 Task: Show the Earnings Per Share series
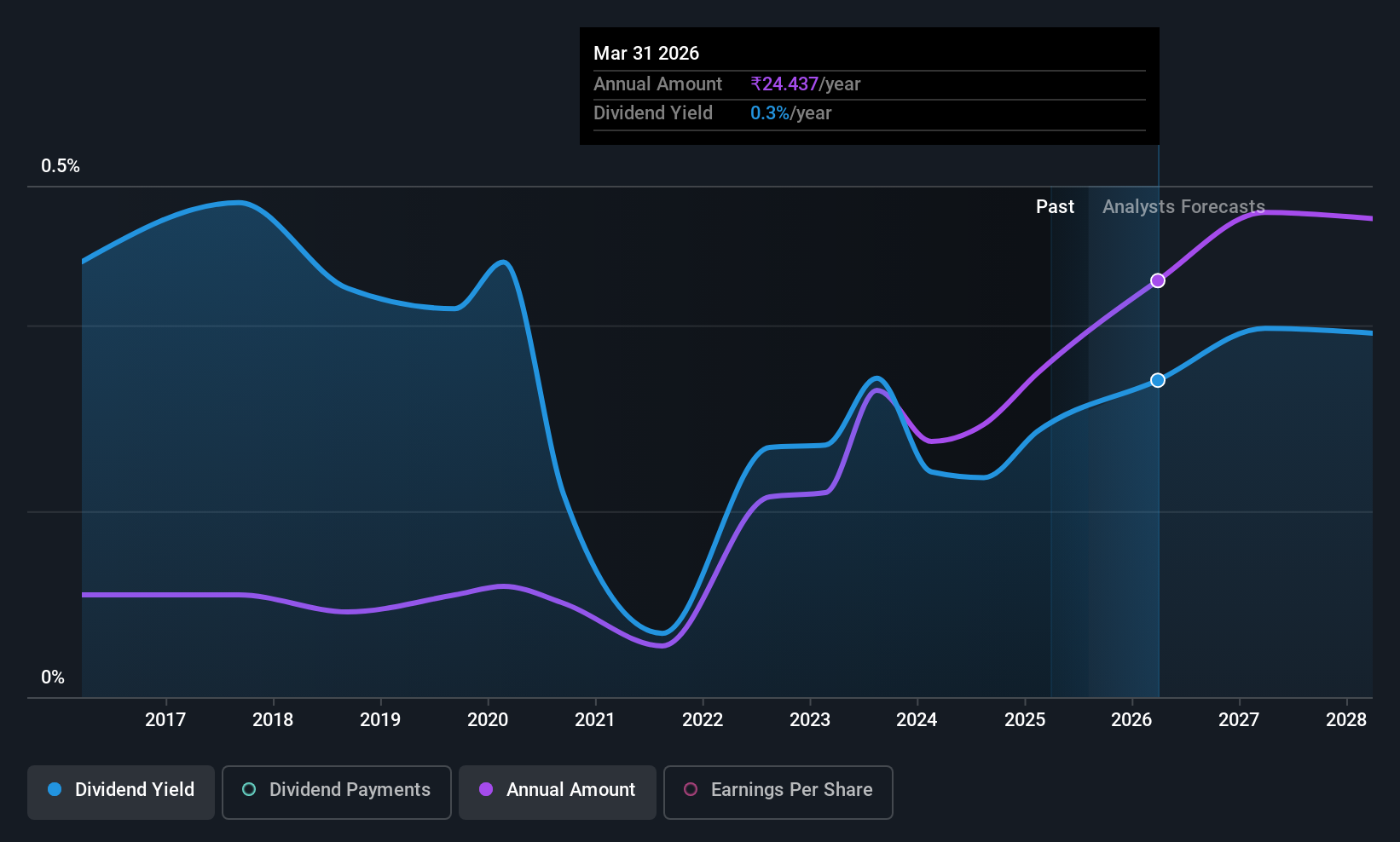pos(778,793)
